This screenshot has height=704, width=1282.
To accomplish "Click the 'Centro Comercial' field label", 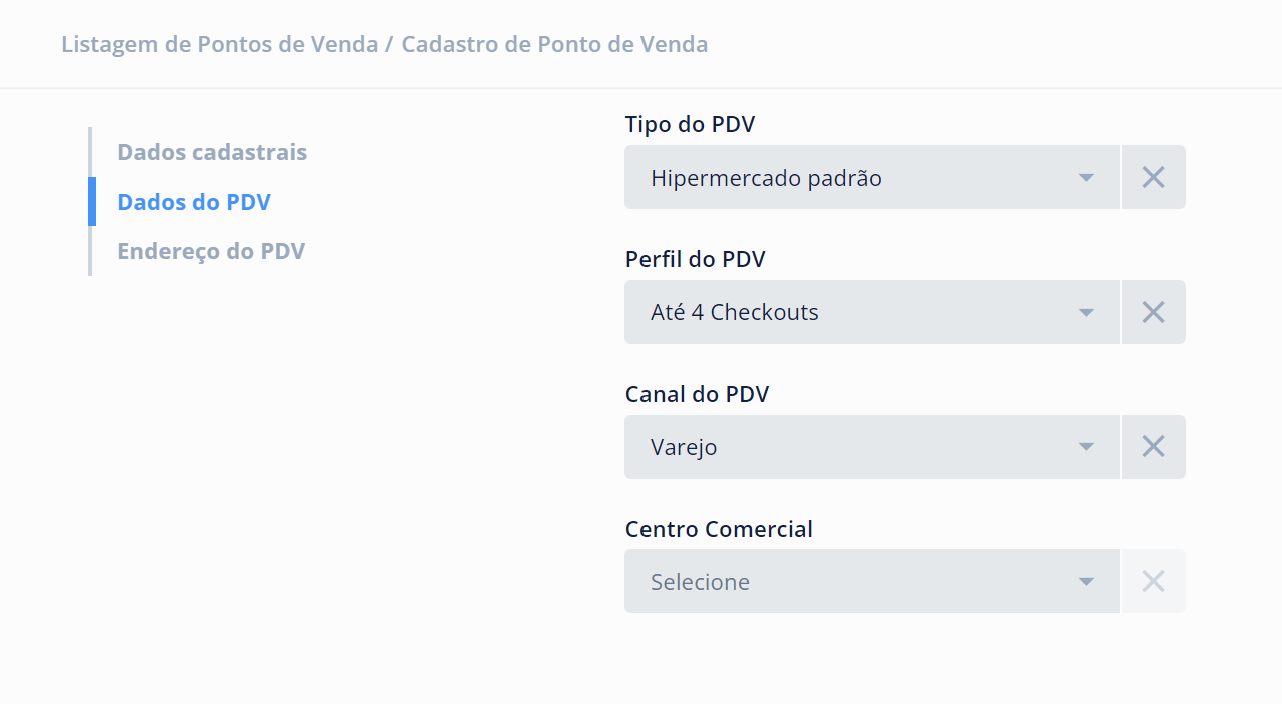I will click(x=718, y=529).
